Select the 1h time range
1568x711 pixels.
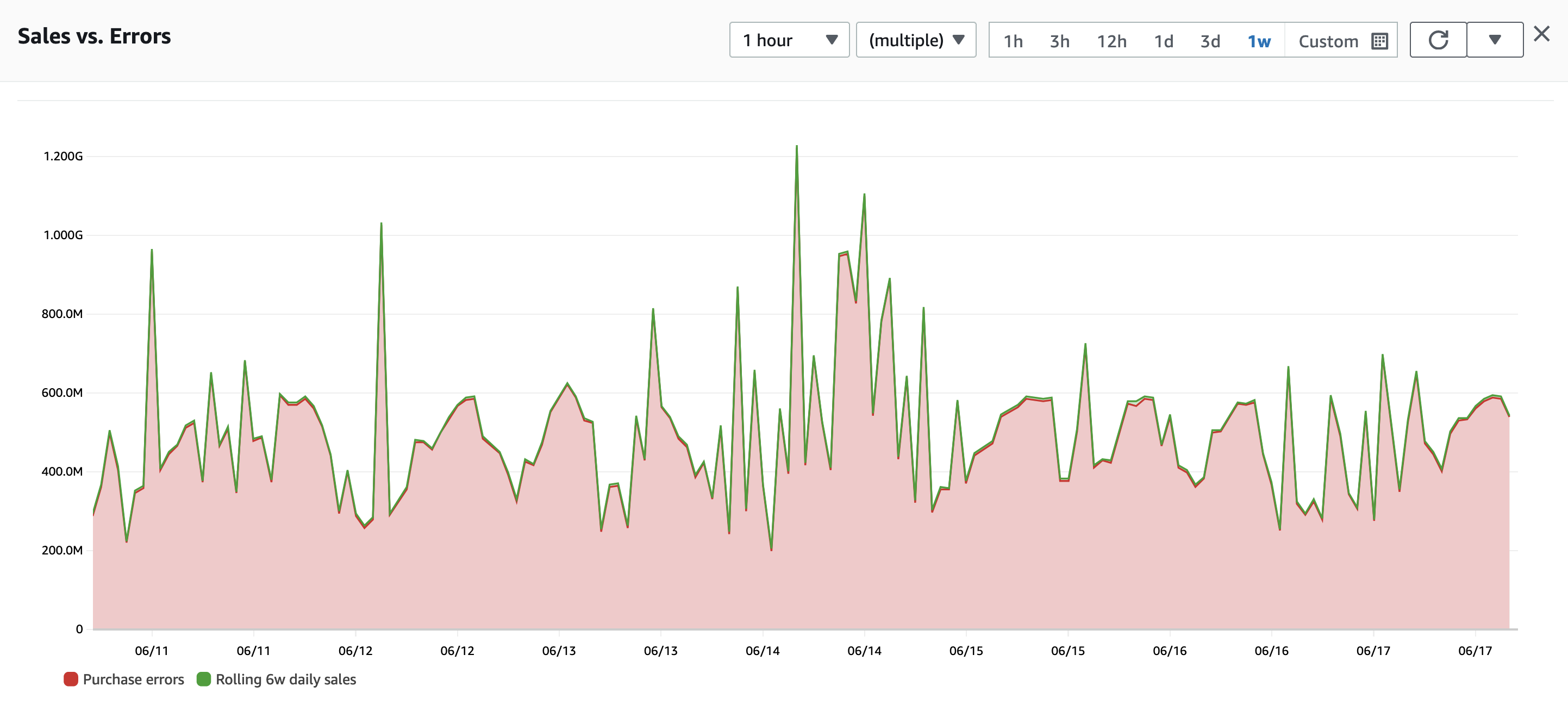(1013, 41)
